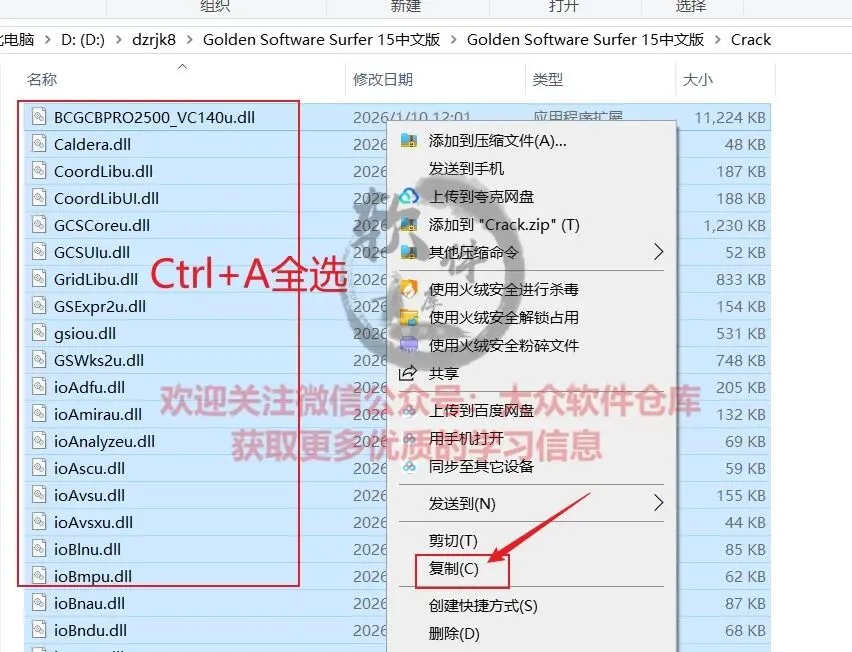The width and height of the screenshot is (852, 652).
Task: Click the GSWks2u.dll file icon
Action: 39,360
